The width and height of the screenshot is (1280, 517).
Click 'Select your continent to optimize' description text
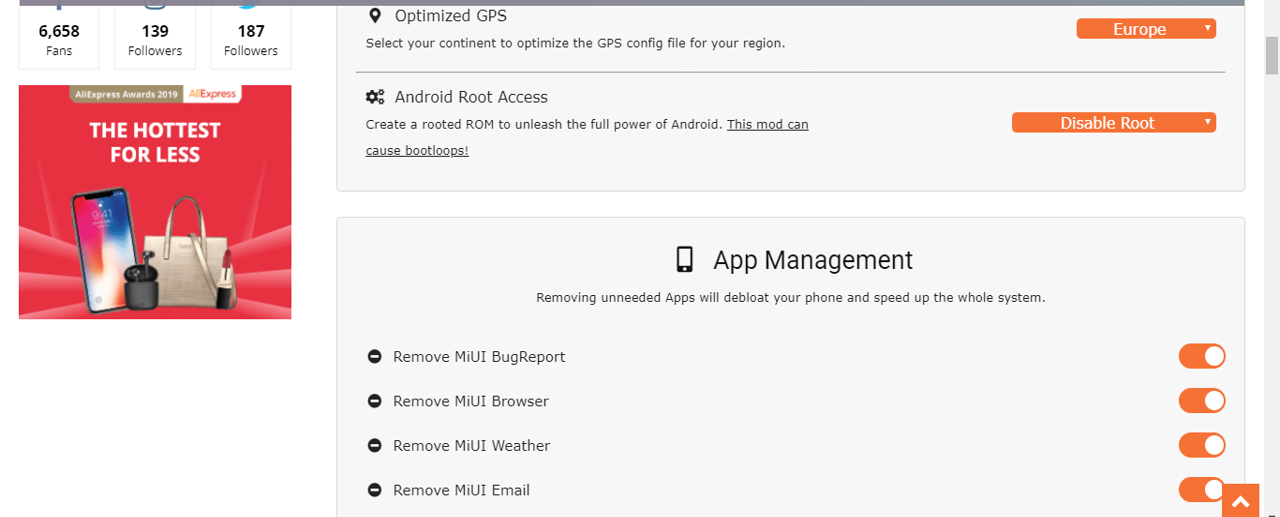pyautogui.click(x=575, y=43)
